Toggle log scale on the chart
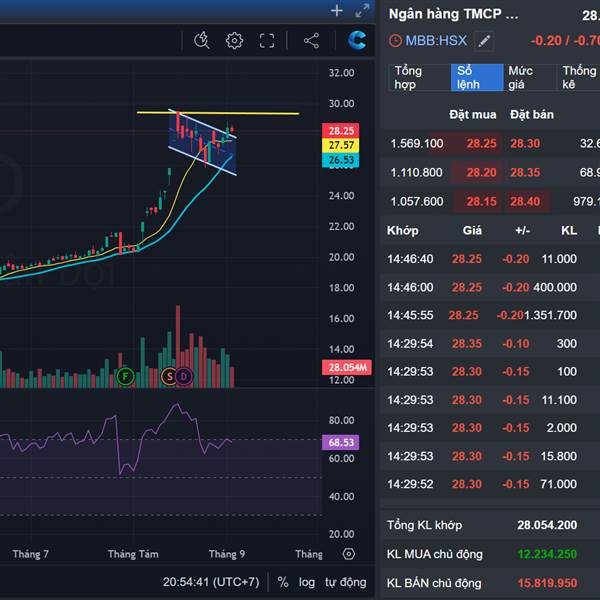Screen dimensions: 600x600 click(307, 582)
